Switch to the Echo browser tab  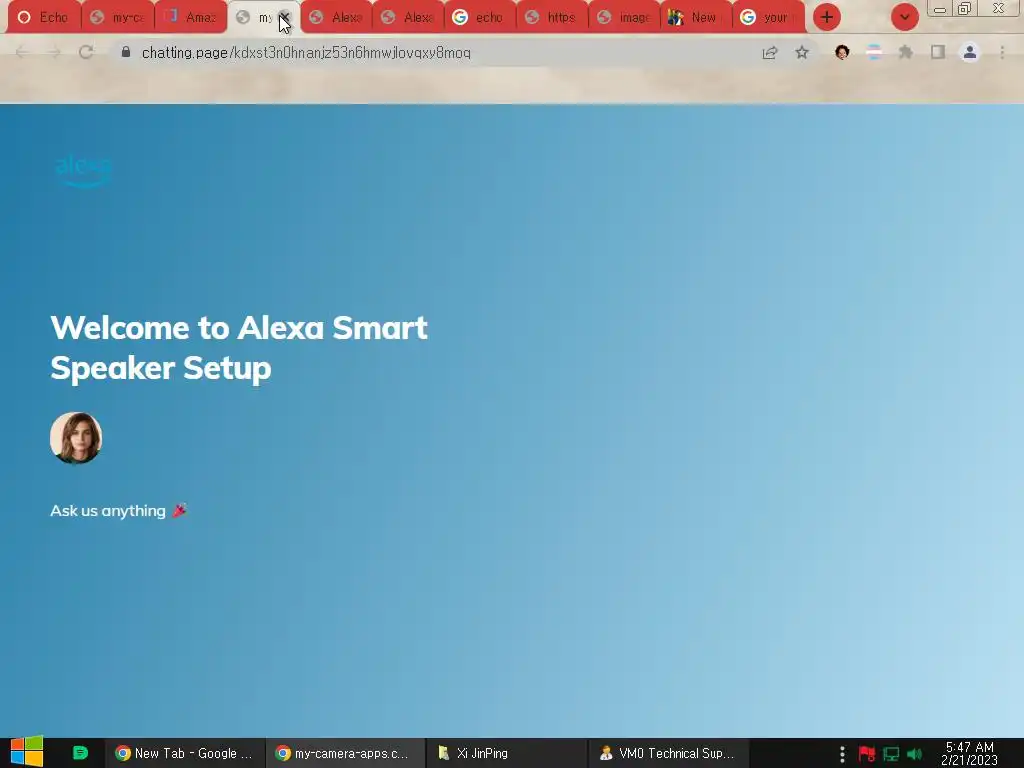pos(44,18)
